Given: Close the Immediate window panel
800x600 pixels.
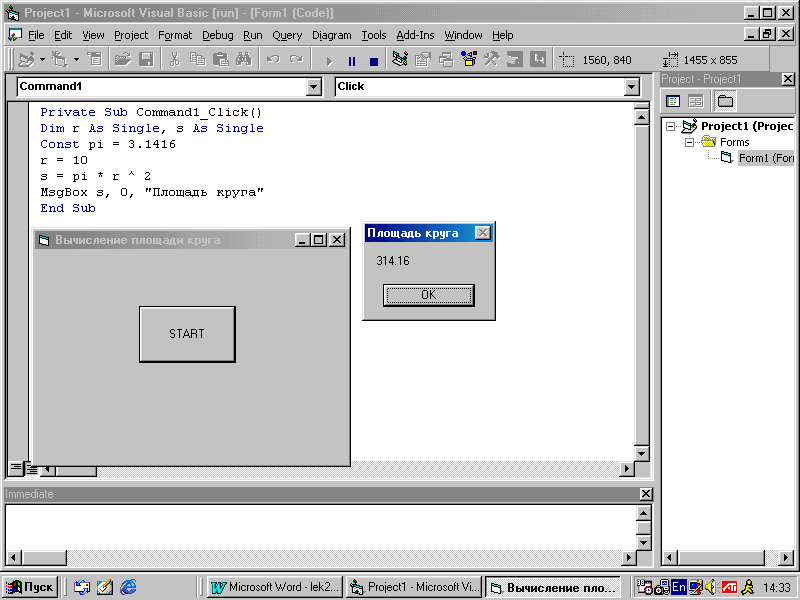Looking at the screenshot, I should (x=645, y=494).
